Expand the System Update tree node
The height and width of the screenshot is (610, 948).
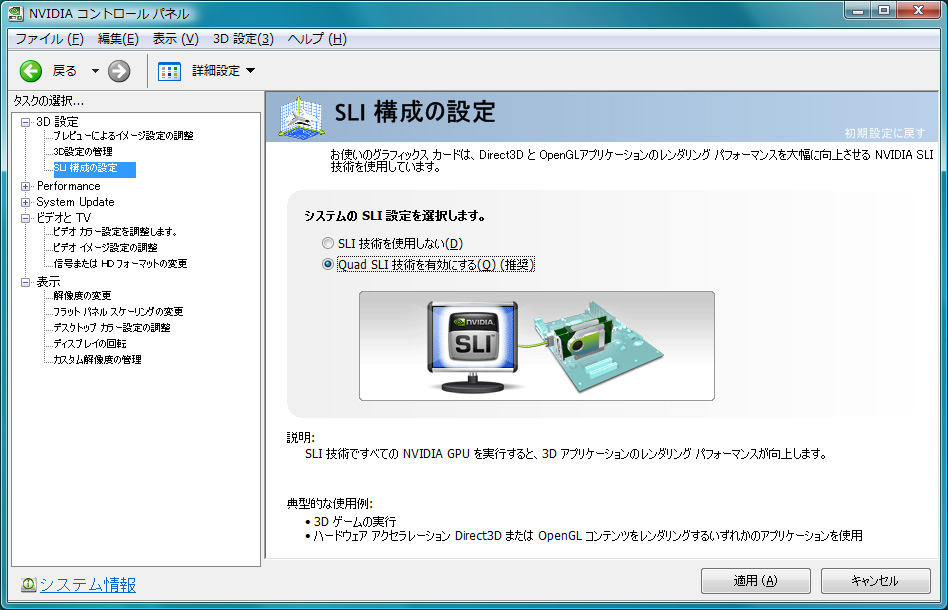tap(25, 202)
